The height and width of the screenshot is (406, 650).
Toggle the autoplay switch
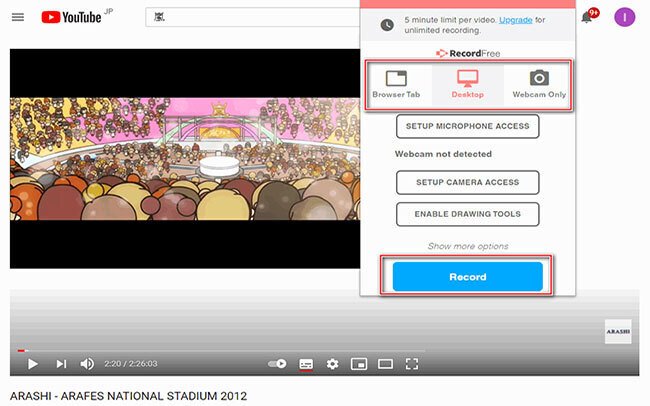pyautogui.click(x=277, y=364)
